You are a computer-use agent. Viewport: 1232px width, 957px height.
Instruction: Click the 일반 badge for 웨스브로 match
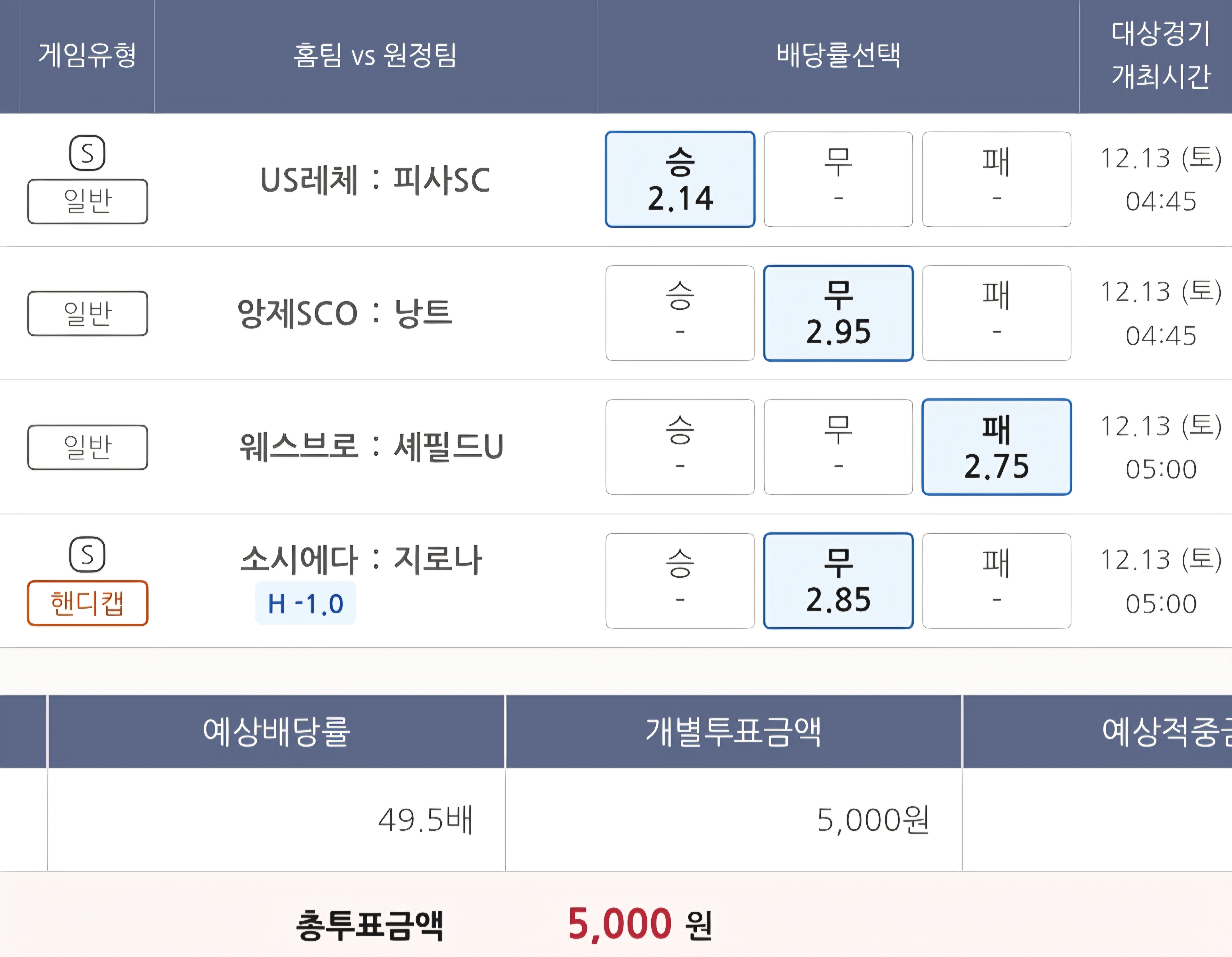(88, 447)
